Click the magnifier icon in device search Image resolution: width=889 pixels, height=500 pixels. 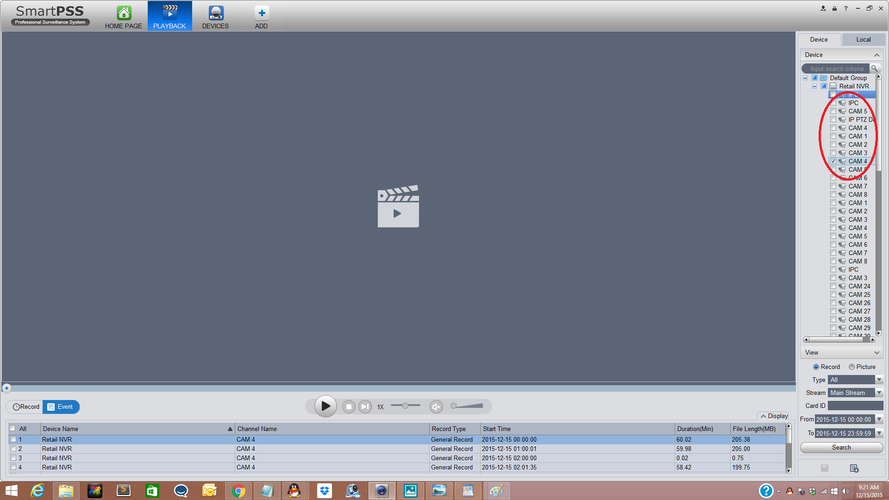875,68
